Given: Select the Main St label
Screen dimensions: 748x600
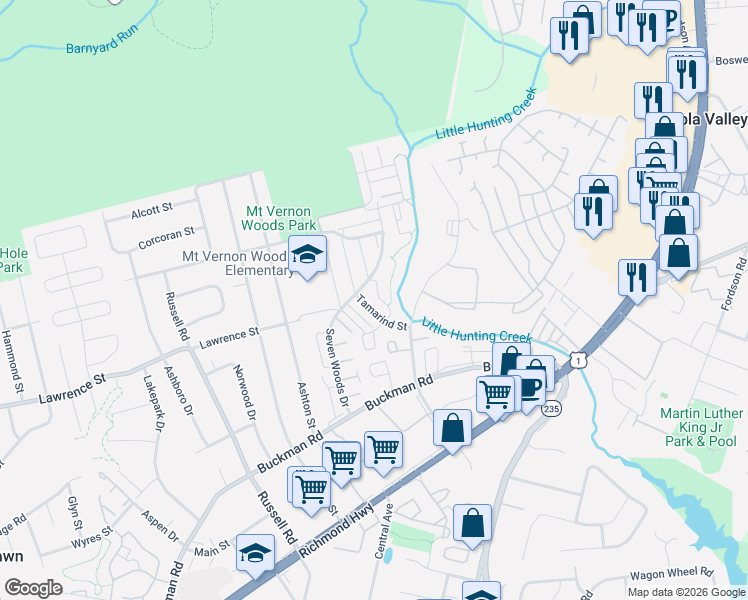Looking at the screenshot, I should click(212, 548).
